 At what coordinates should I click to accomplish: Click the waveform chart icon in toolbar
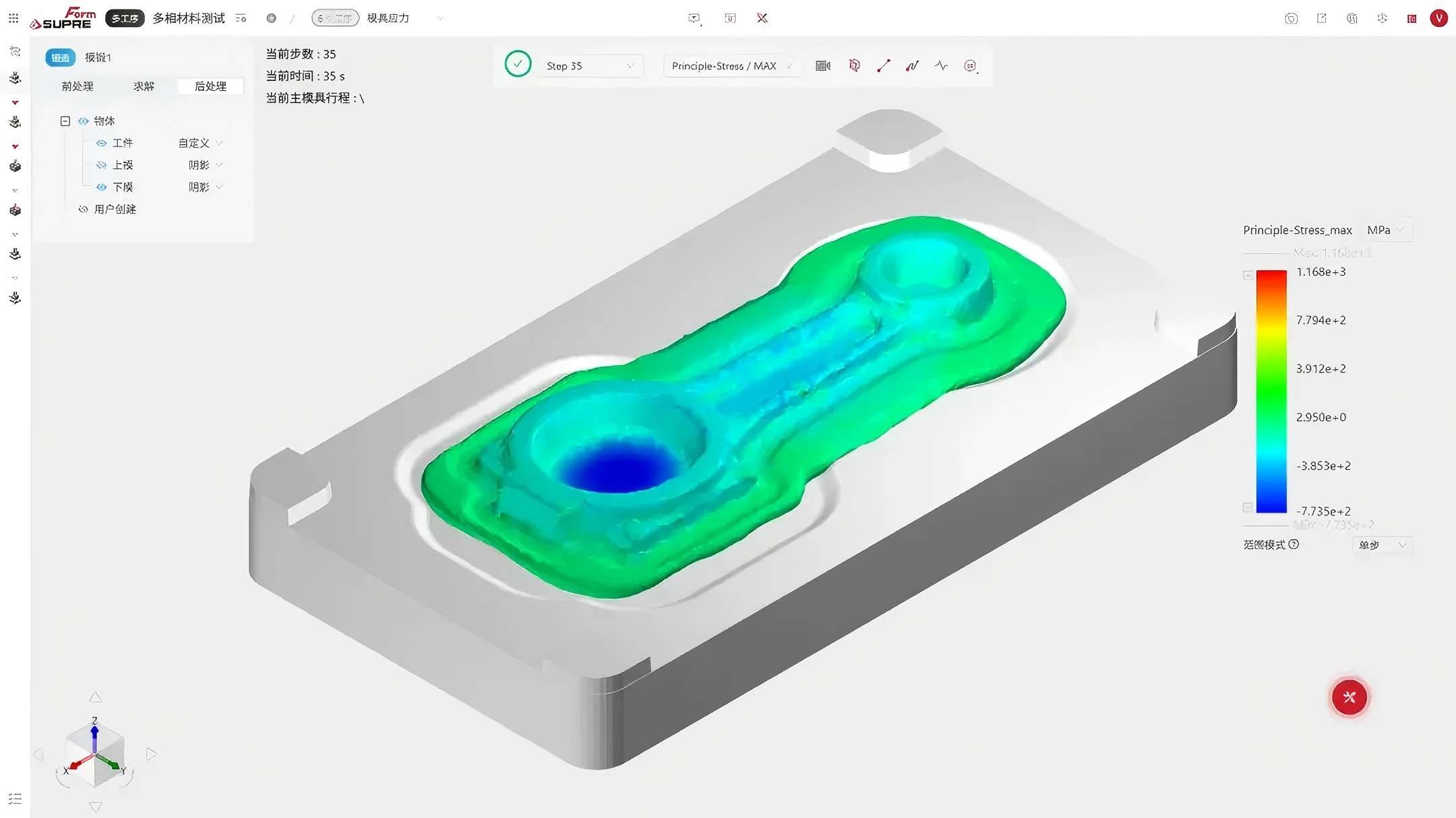pos(941,65)
